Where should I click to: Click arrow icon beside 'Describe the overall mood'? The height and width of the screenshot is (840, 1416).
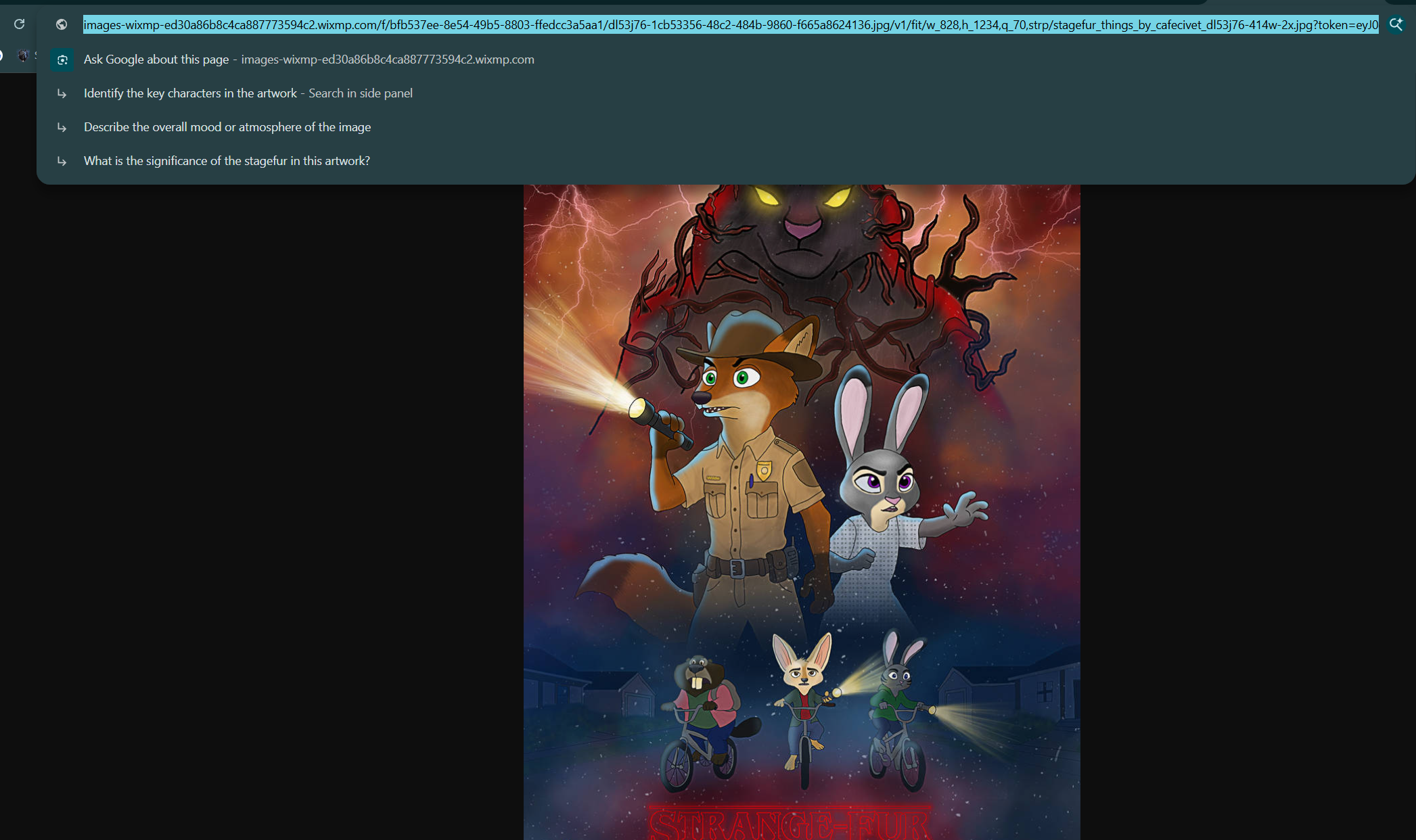62,127
